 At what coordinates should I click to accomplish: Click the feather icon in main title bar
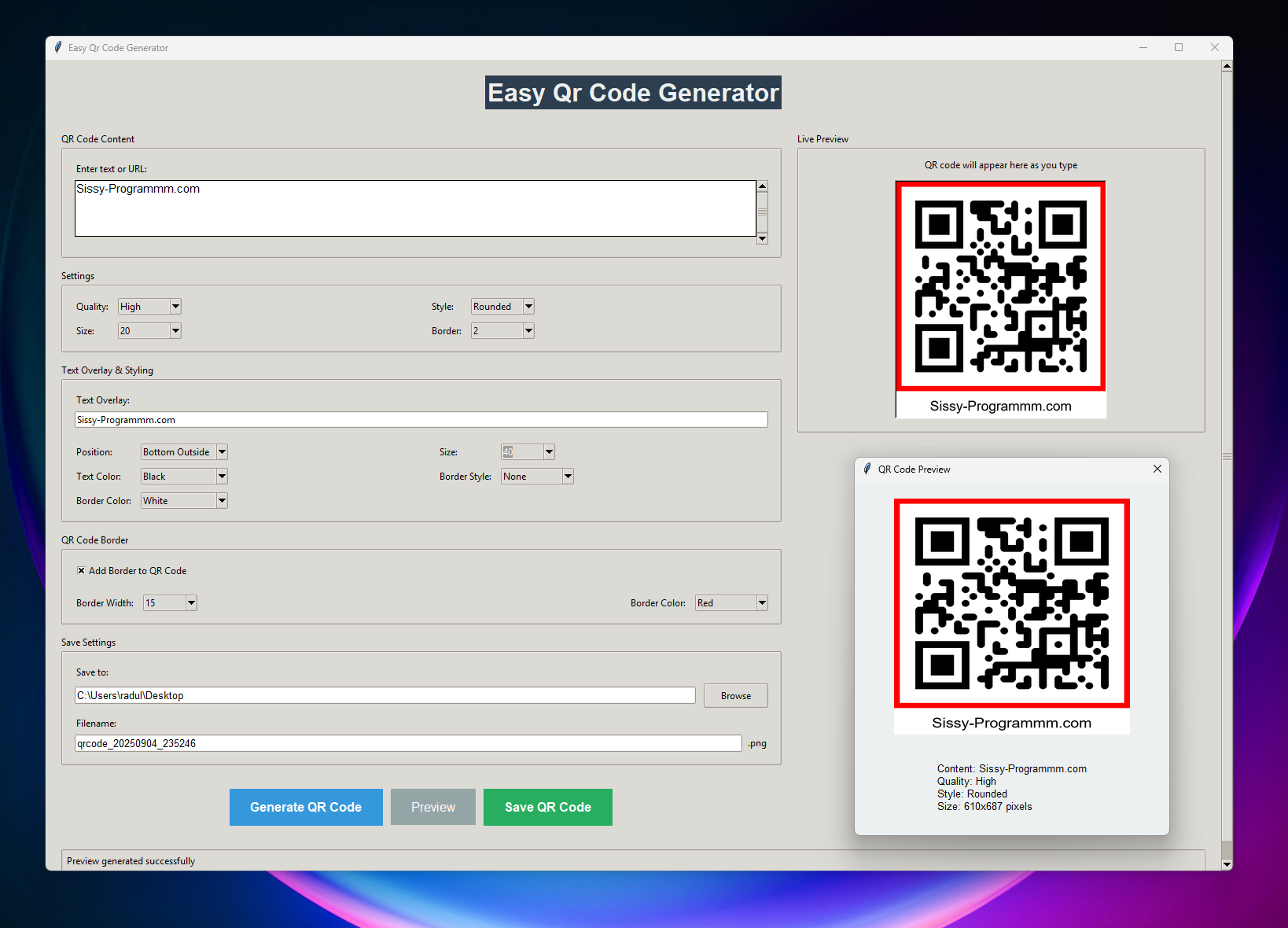[x=58, y=47]
